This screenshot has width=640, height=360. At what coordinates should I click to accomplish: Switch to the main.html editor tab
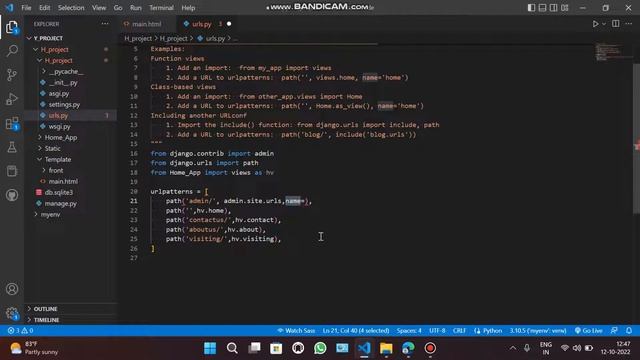click(x=147, y=24)
